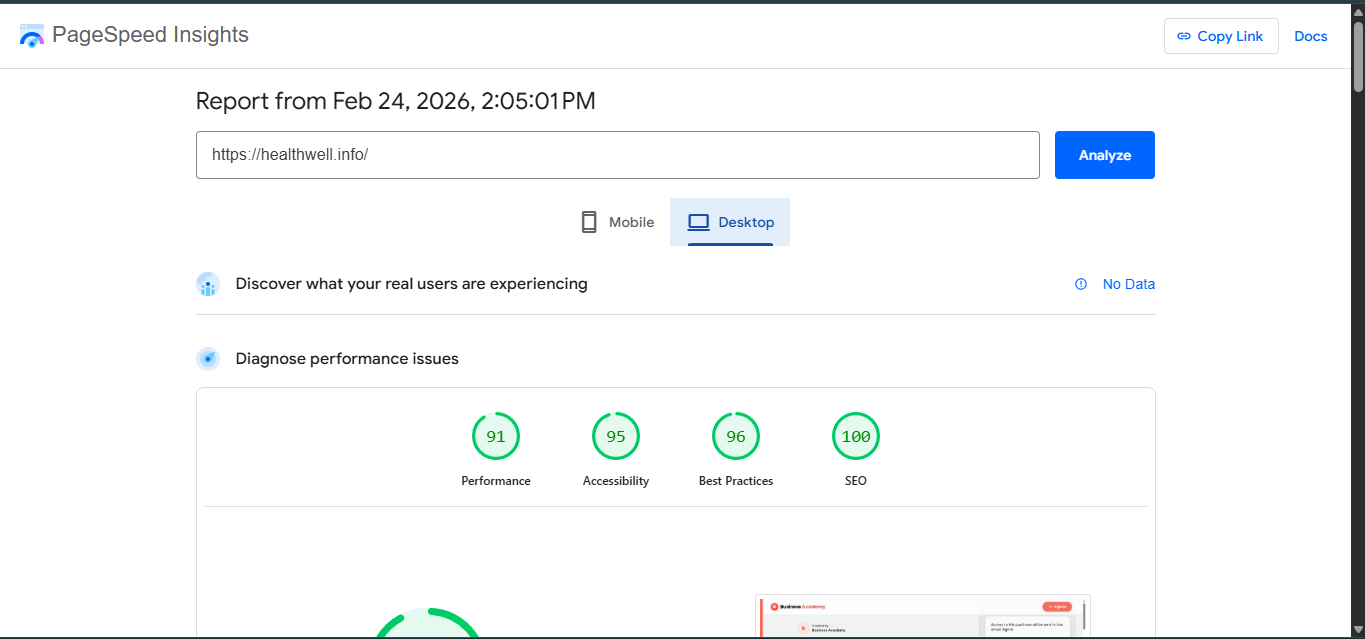
Task: Click the scrollbar up arrow
Action: tap(1358, 10)
